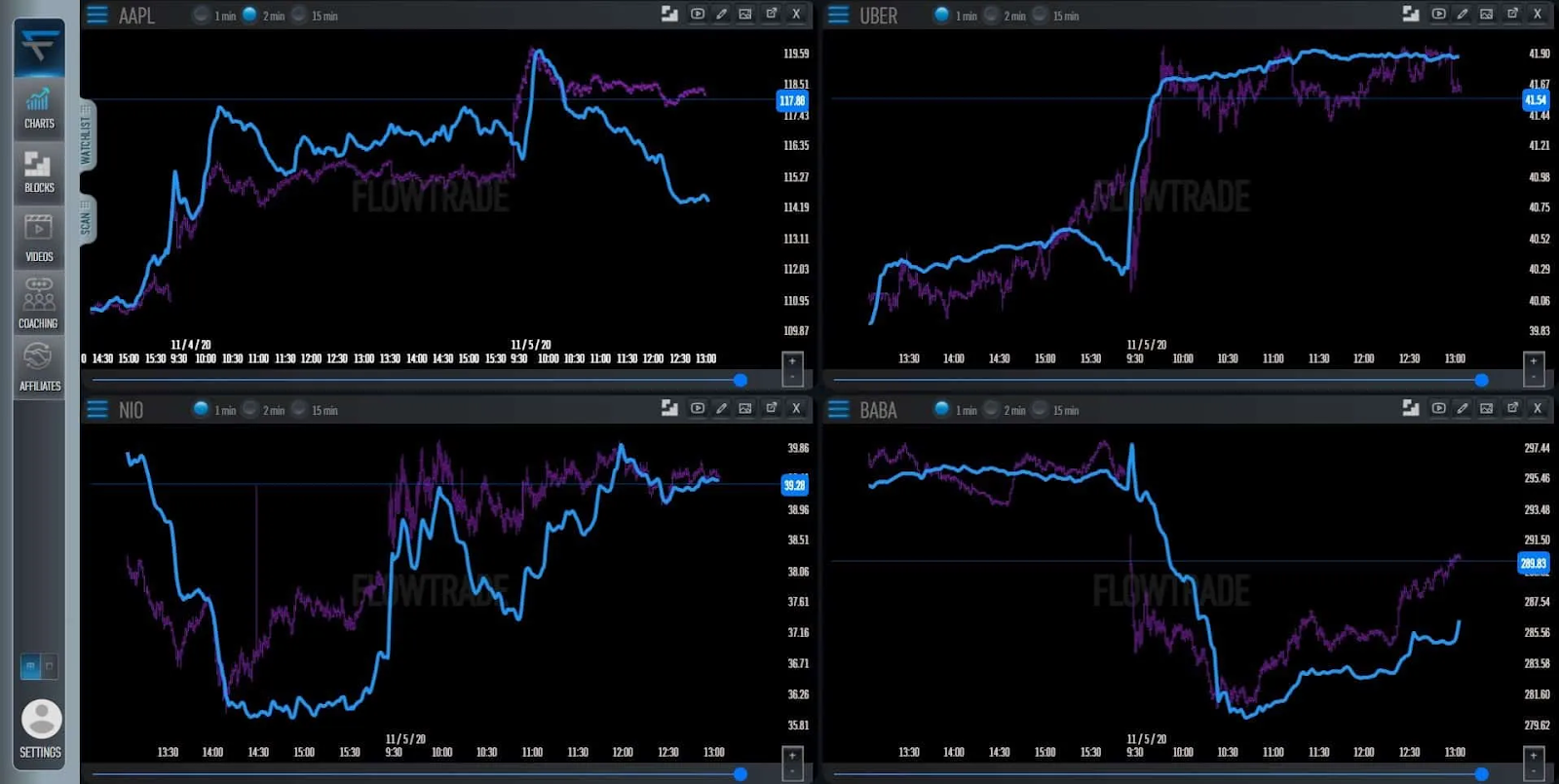Click the video play icon on BABA chart
The image size is (1559, 784).
[x=1438, y=408]
